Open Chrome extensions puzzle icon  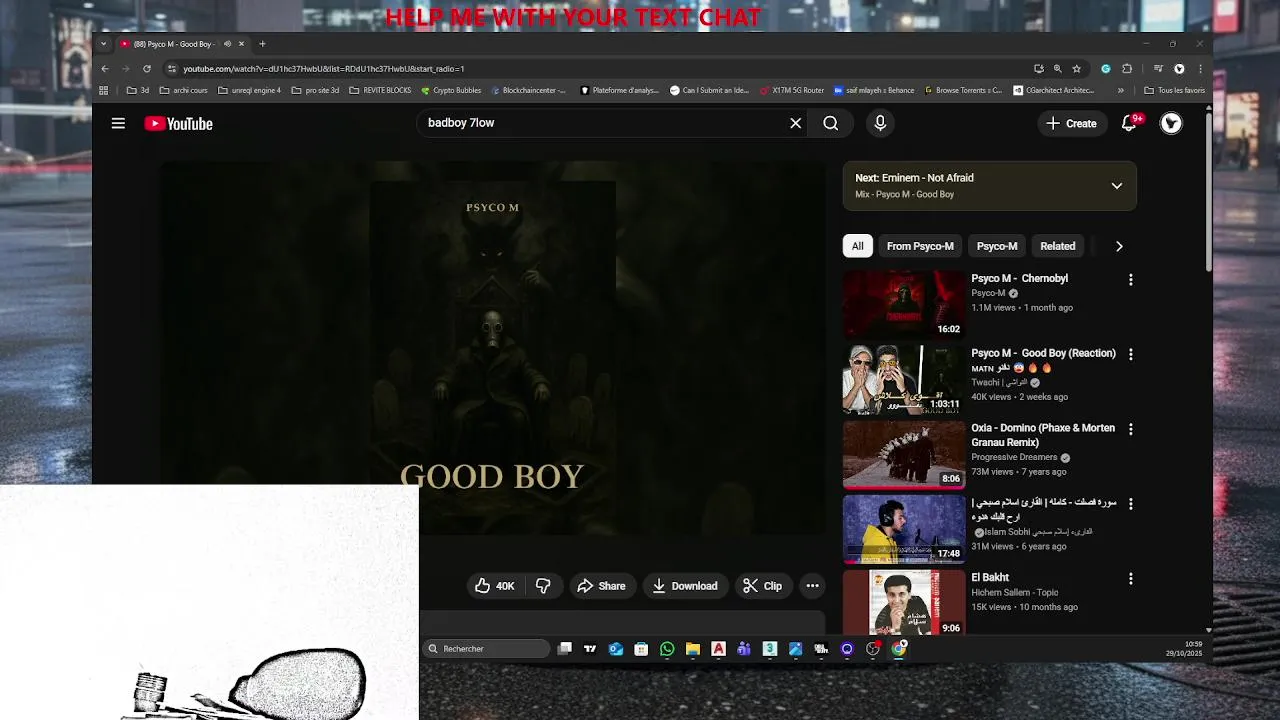1127,69
